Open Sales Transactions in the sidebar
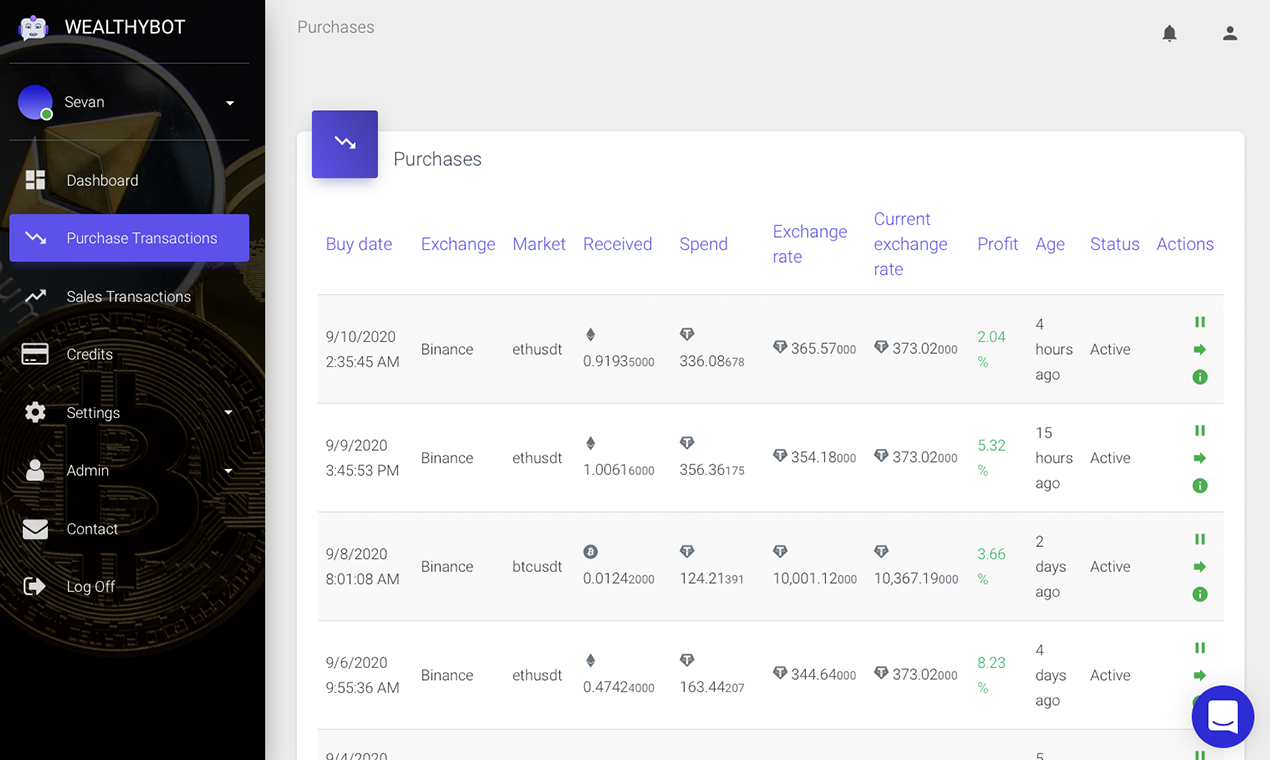 click(128, 296)
